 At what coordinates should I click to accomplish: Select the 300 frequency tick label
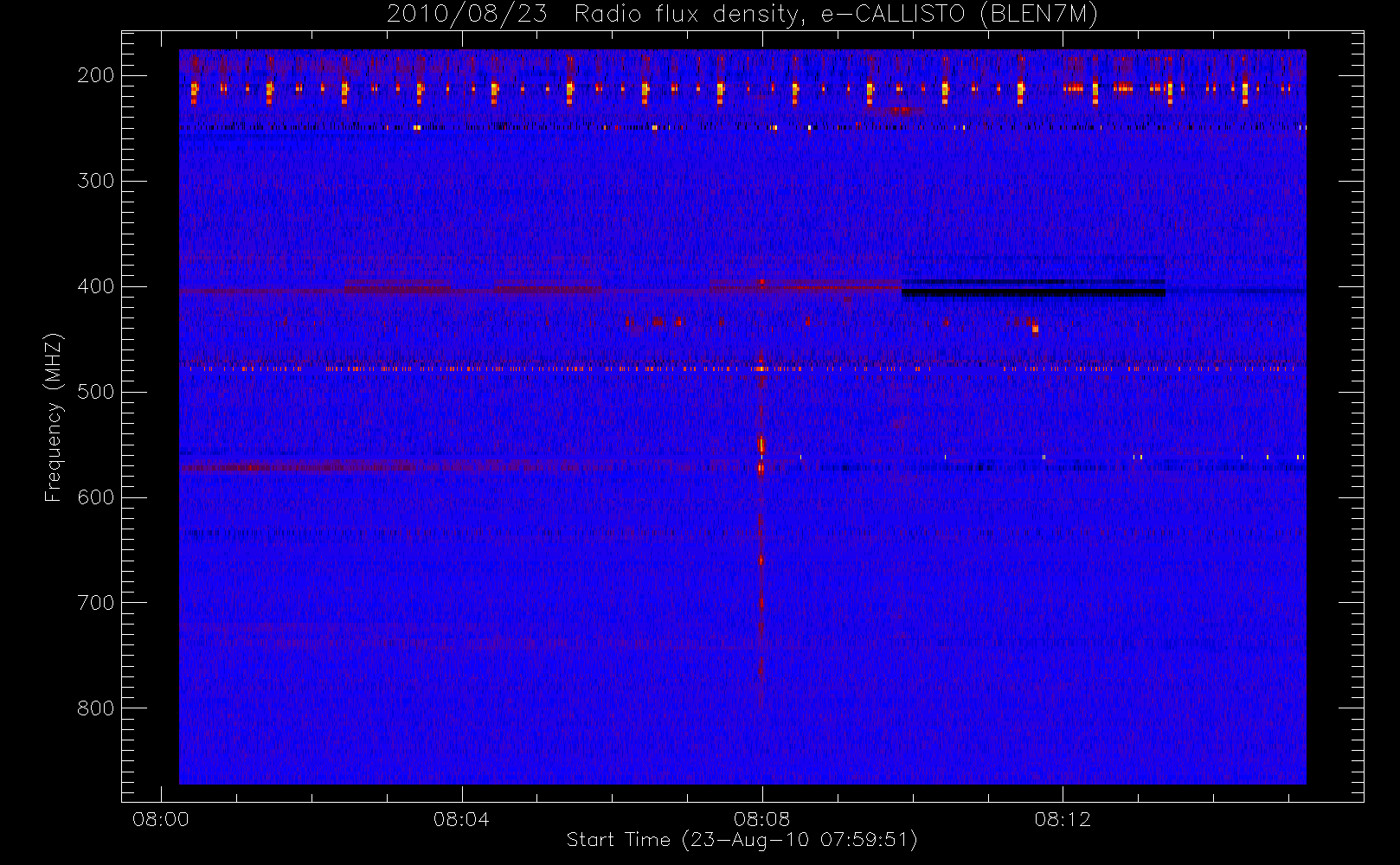click(x=95, y=181)
